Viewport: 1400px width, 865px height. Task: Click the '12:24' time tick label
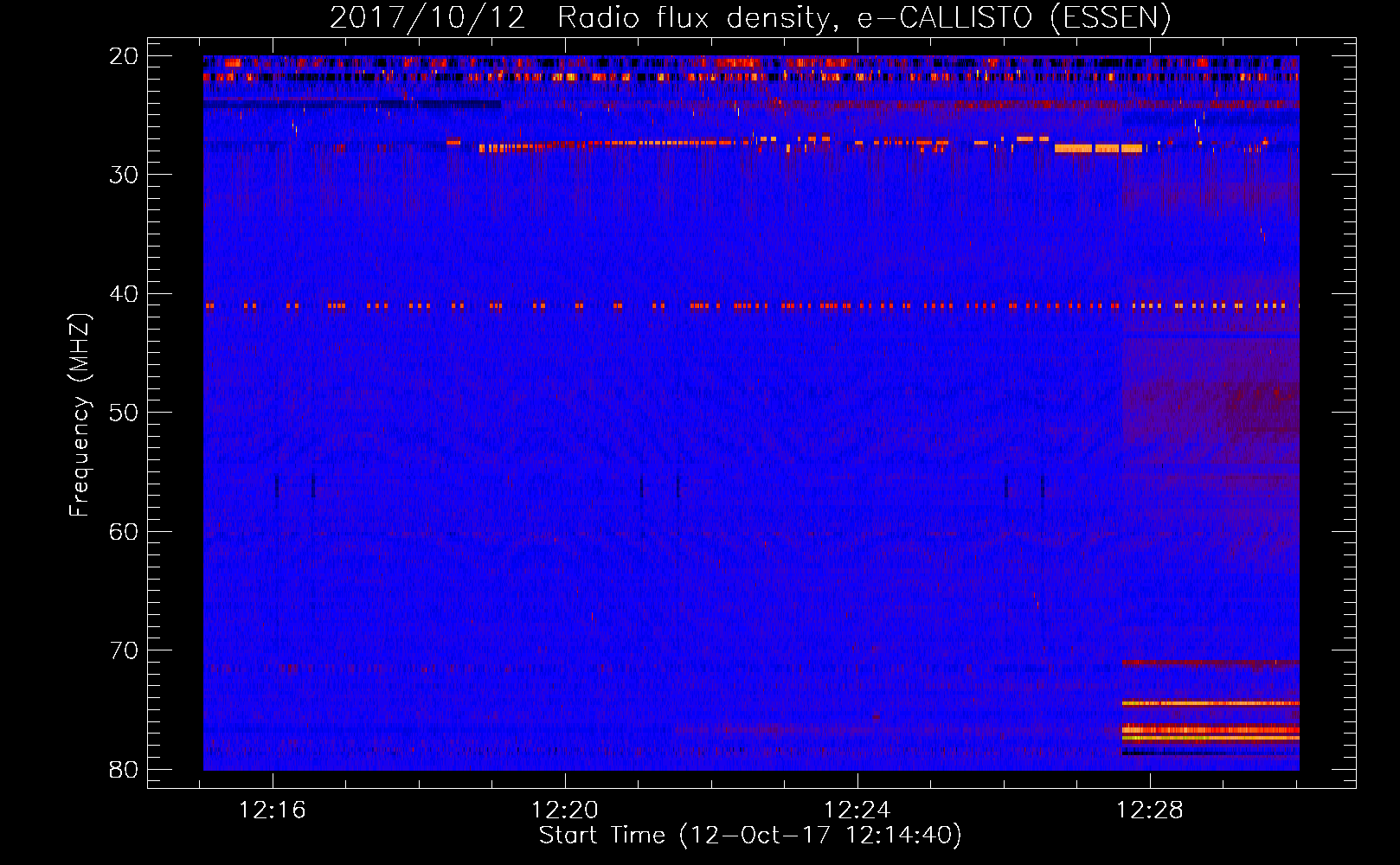pos(857,811)
